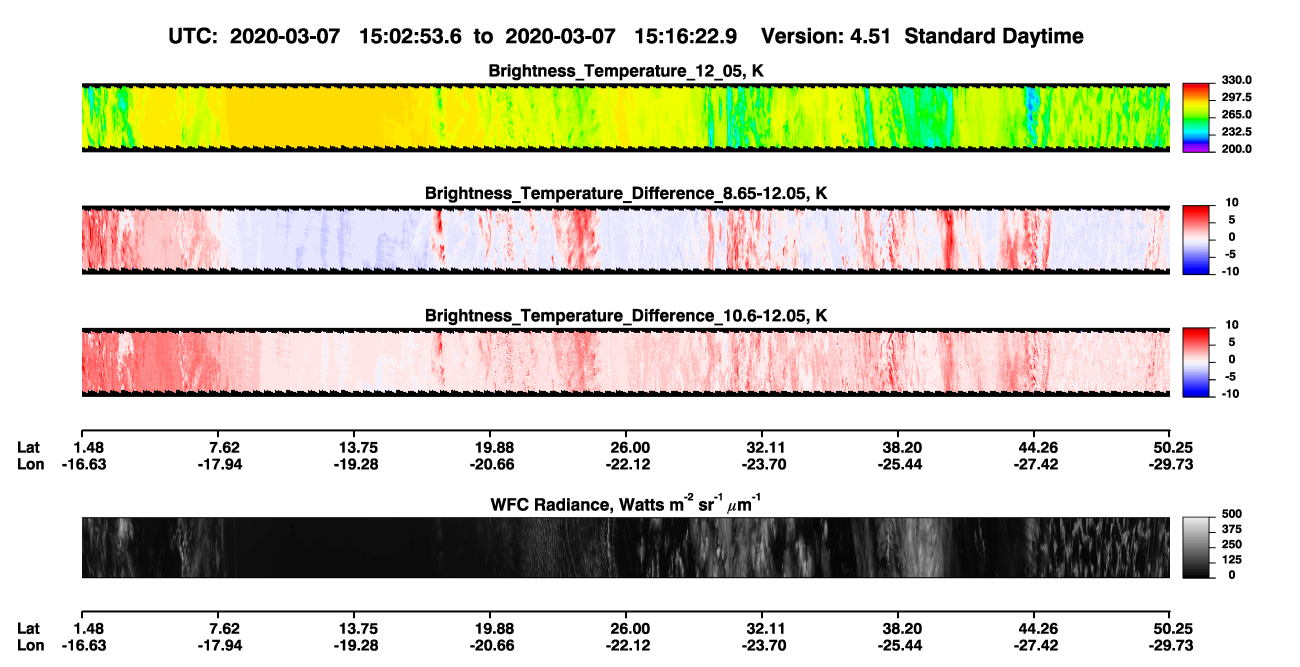Click the 330.0 color bar label
The width and height of the screenshot is (1300, 667).
pyautogui.click(x=1235, y=80)
